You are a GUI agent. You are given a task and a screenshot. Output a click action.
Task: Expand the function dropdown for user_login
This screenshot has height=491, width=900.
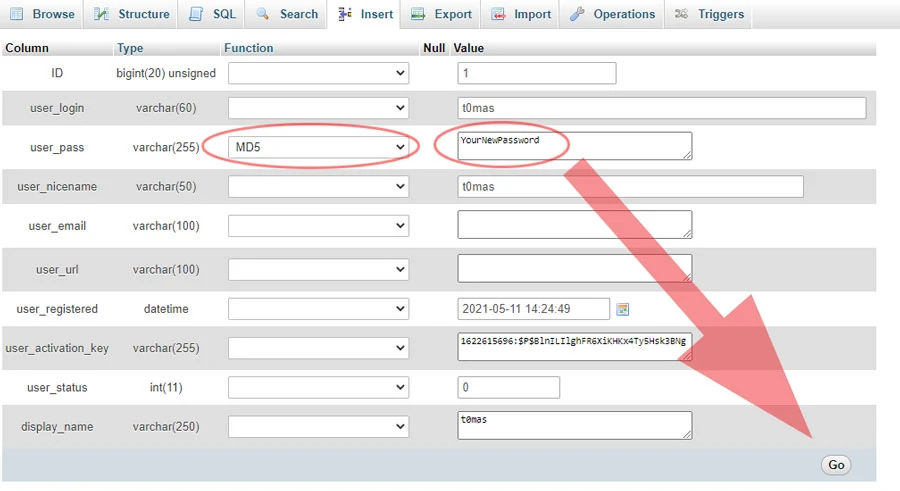click(x=319, y=108)
